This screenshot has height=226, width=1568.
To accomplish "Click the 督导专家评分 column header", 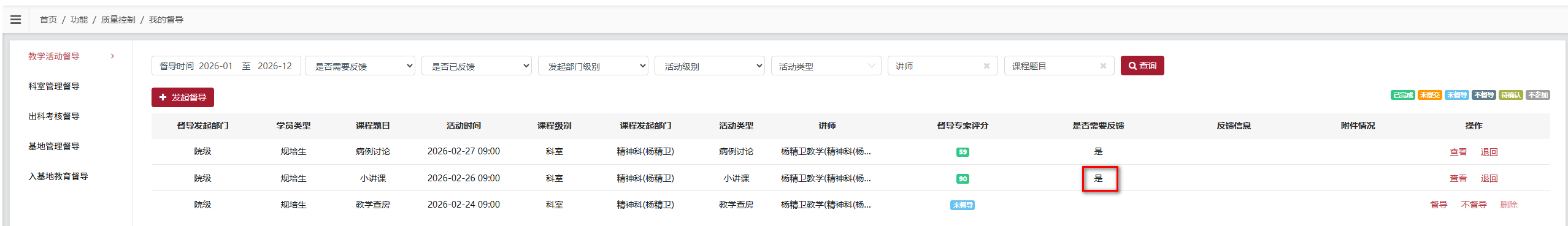I will tap(963, 126).
